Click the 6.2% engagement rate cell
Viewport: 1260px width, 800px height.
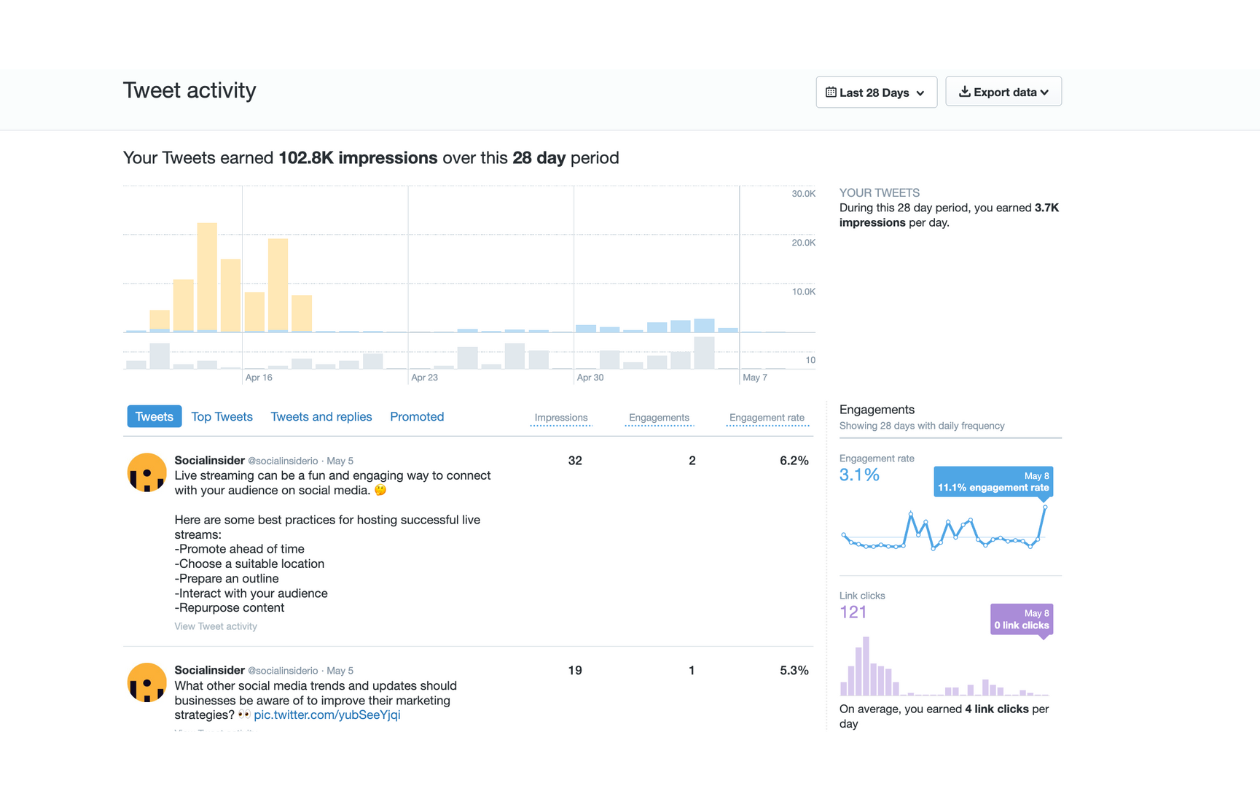point(794,461)
